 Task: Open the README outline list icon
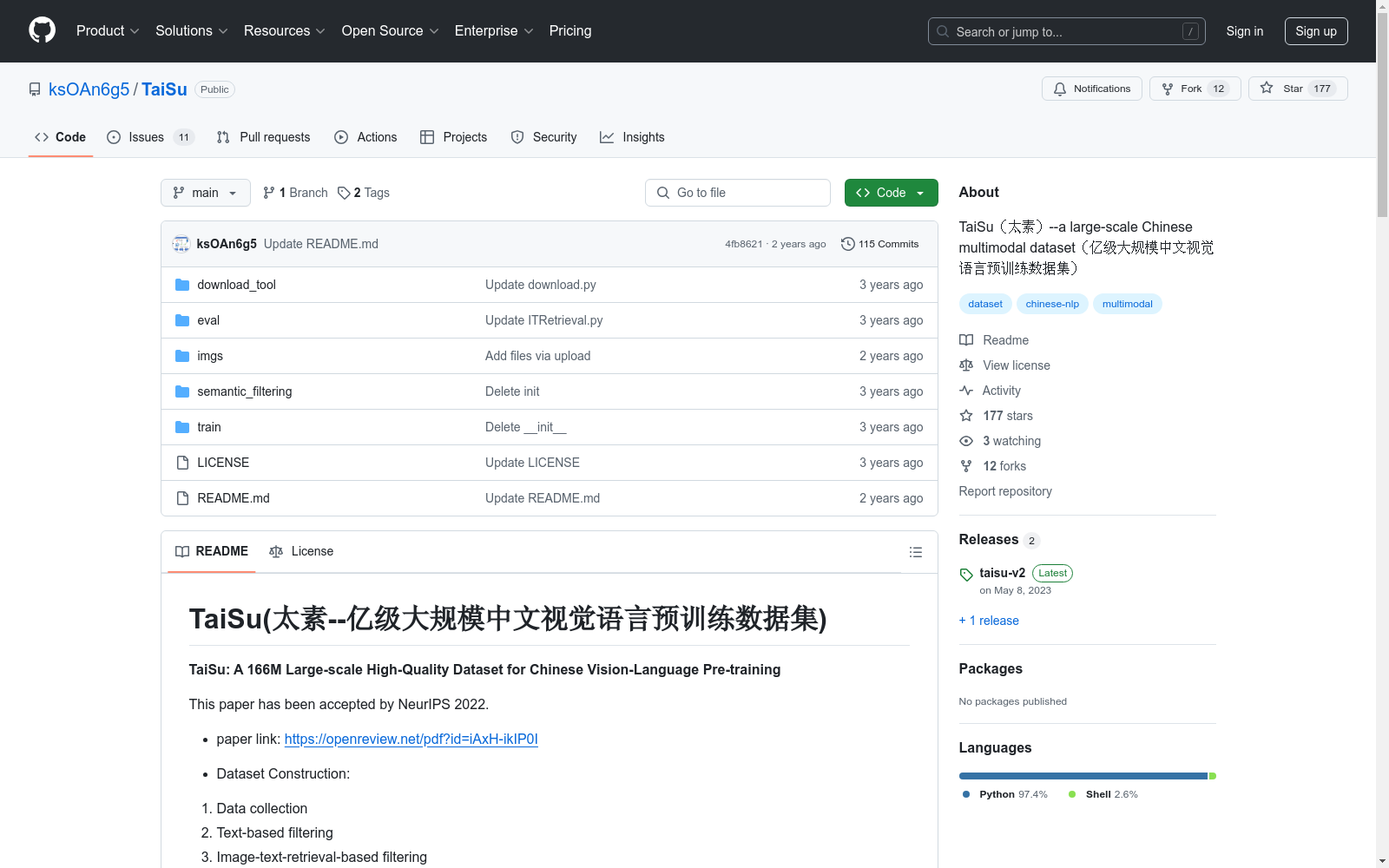(x=915, y=552)
